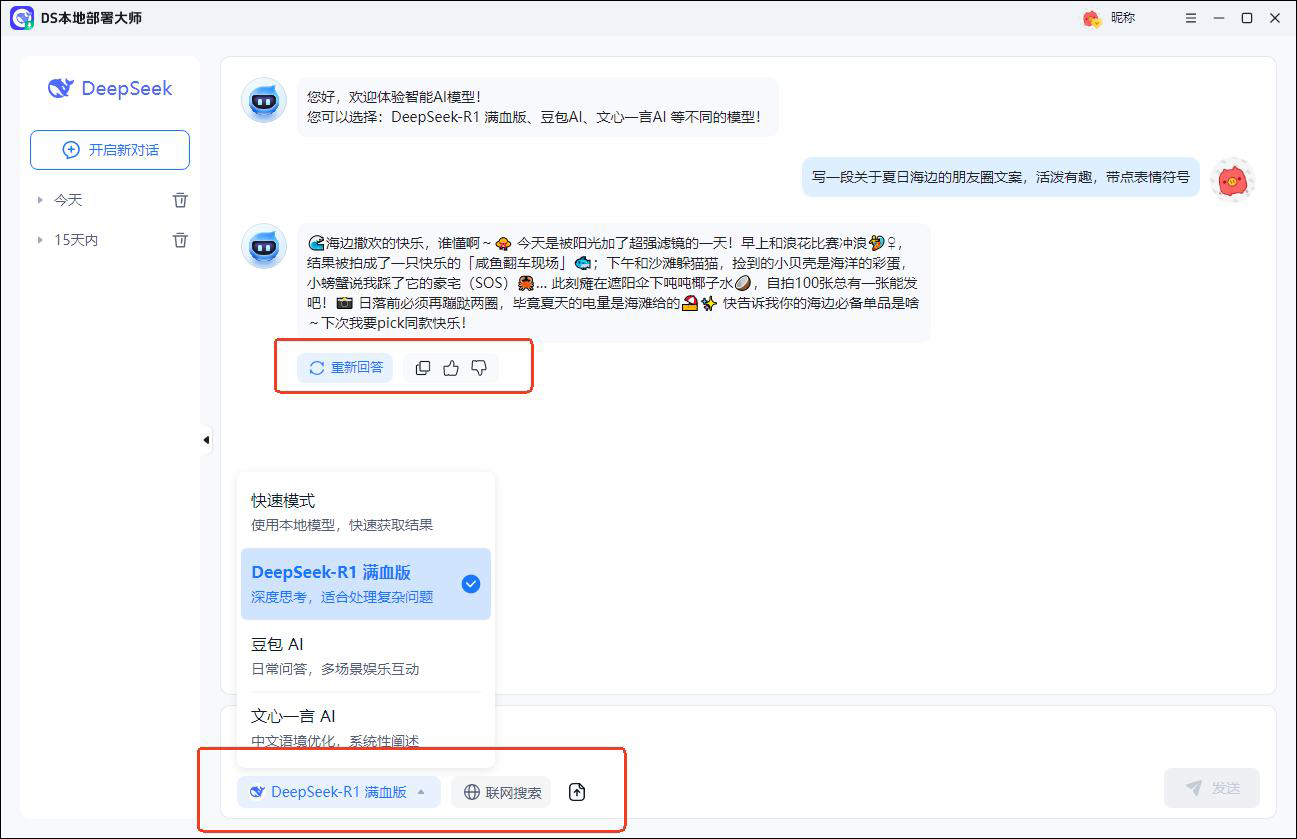Click the AI reply text about 海边撒欢的快乐

click(x=613, y=283)
